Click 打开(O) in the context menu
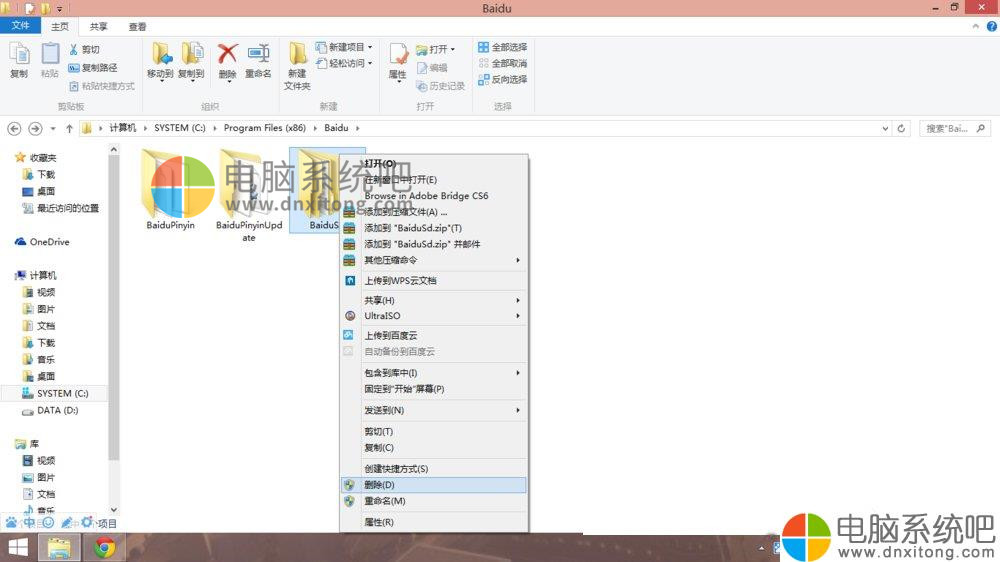This screenshot has width=1000, height=562. pos(434,163)
